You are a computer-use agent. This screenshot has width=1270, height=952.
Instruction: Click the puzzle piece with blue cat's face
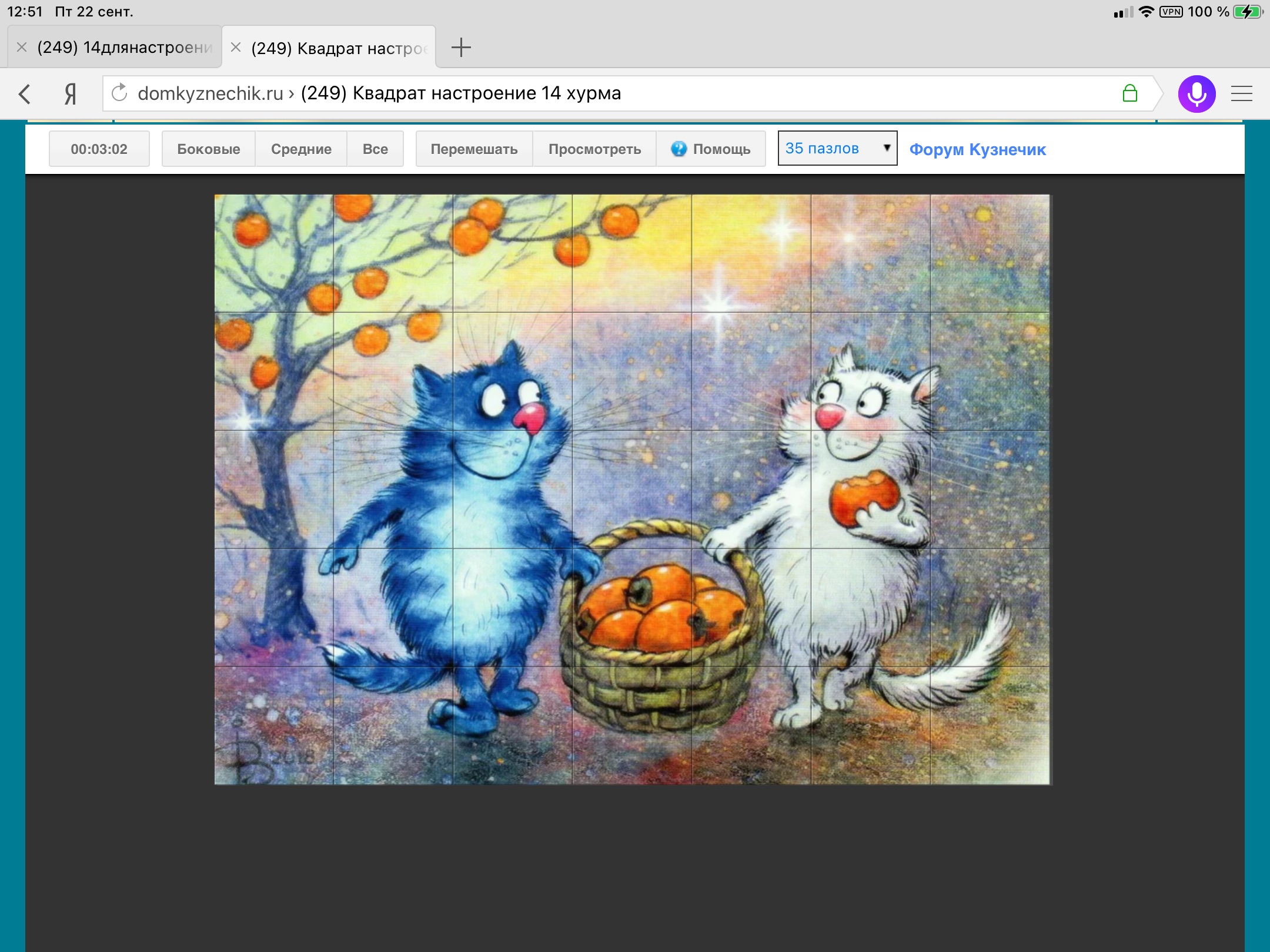coord(512,371)
